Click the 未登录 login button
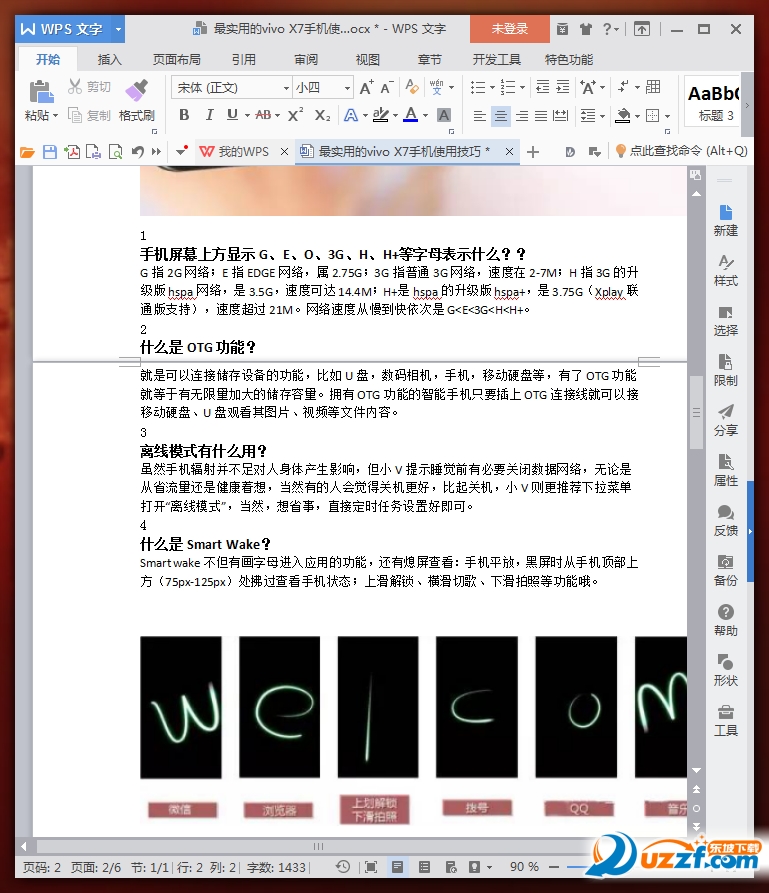769x893 pixels. coord(510,29)
